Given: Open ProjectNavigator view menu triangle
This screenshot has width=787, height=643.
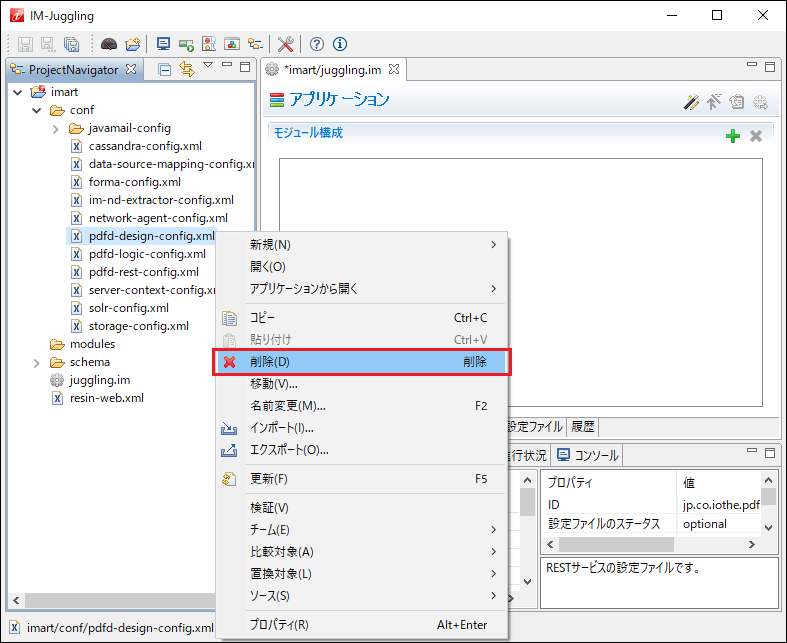Looking at the screenshot, I should click(208, 64).
